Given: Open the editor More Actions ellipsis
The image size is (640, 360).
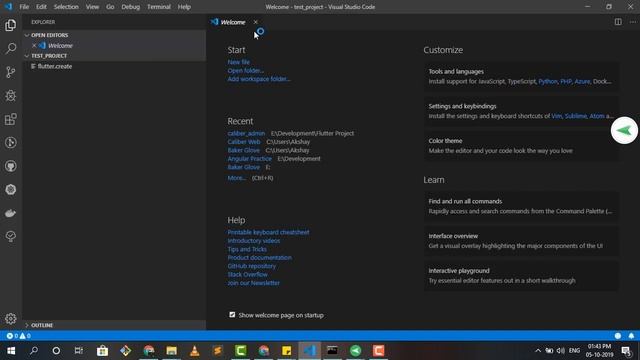Looking at the screenshot, I should pos(632,22).
